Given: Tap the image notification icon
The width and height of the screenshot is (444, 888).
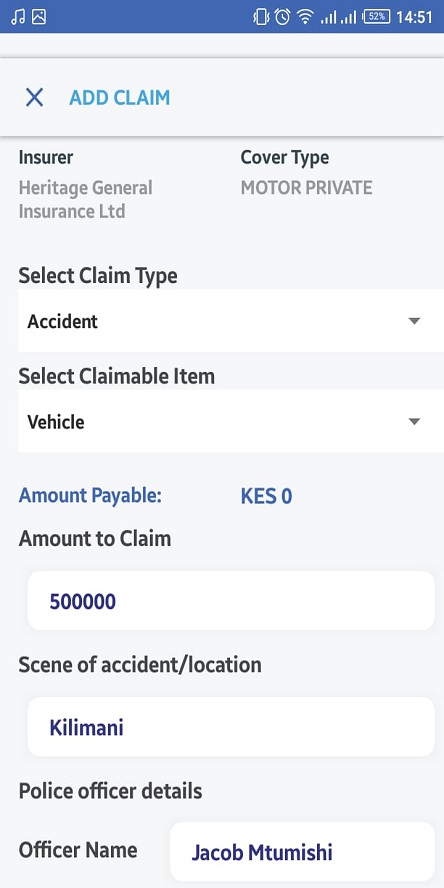Looking at the screenshot, I should coord(39,17).
